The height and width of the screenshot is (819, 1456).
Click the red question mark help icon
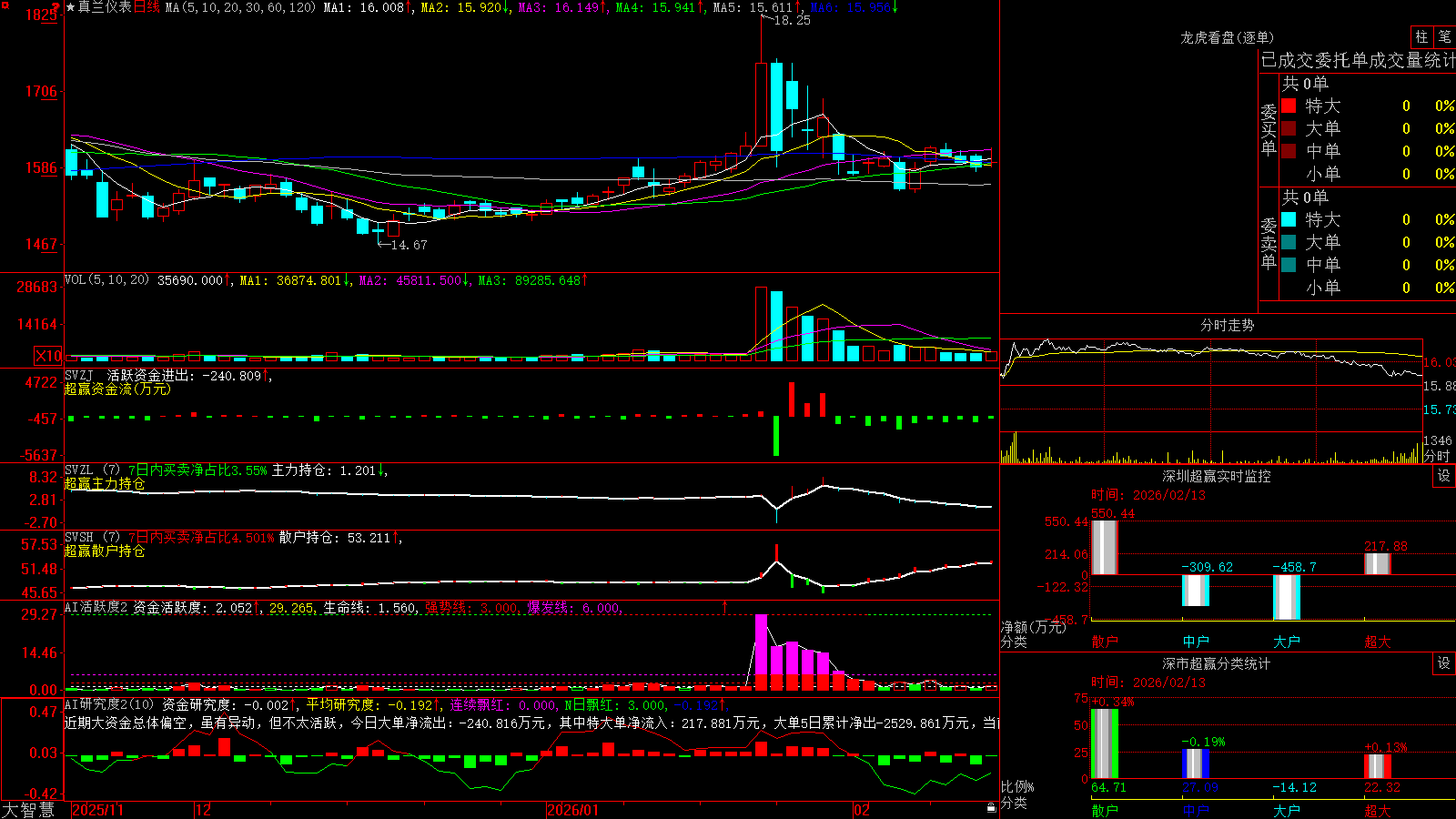pos(56,8)
